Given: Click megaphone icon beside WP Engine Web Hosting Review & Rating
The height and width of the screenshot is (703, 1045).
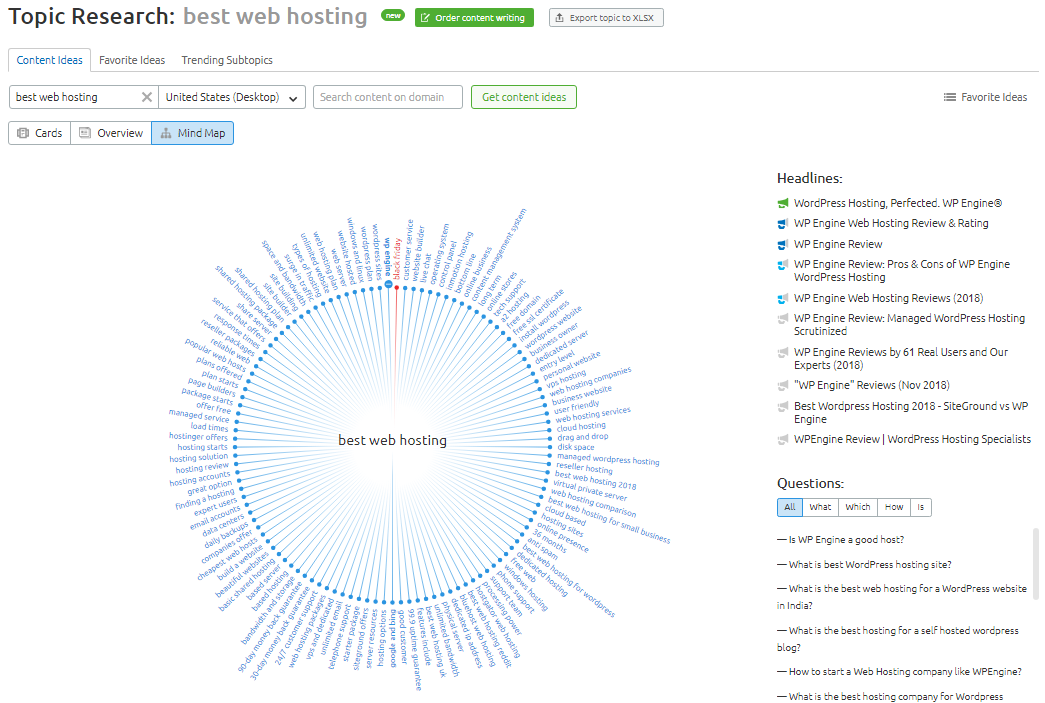Looking at the screenshot, I should 783,224.
